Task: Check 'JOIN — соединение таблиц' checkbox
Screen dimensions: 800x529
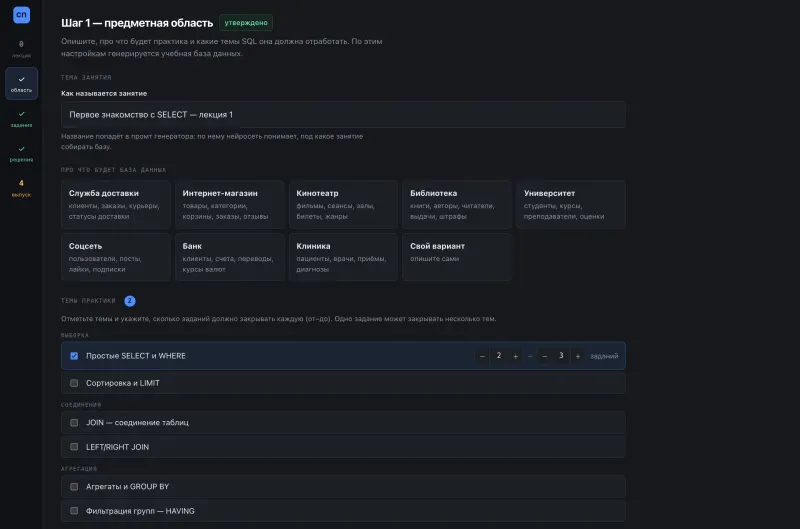Action: pos(74,423)
